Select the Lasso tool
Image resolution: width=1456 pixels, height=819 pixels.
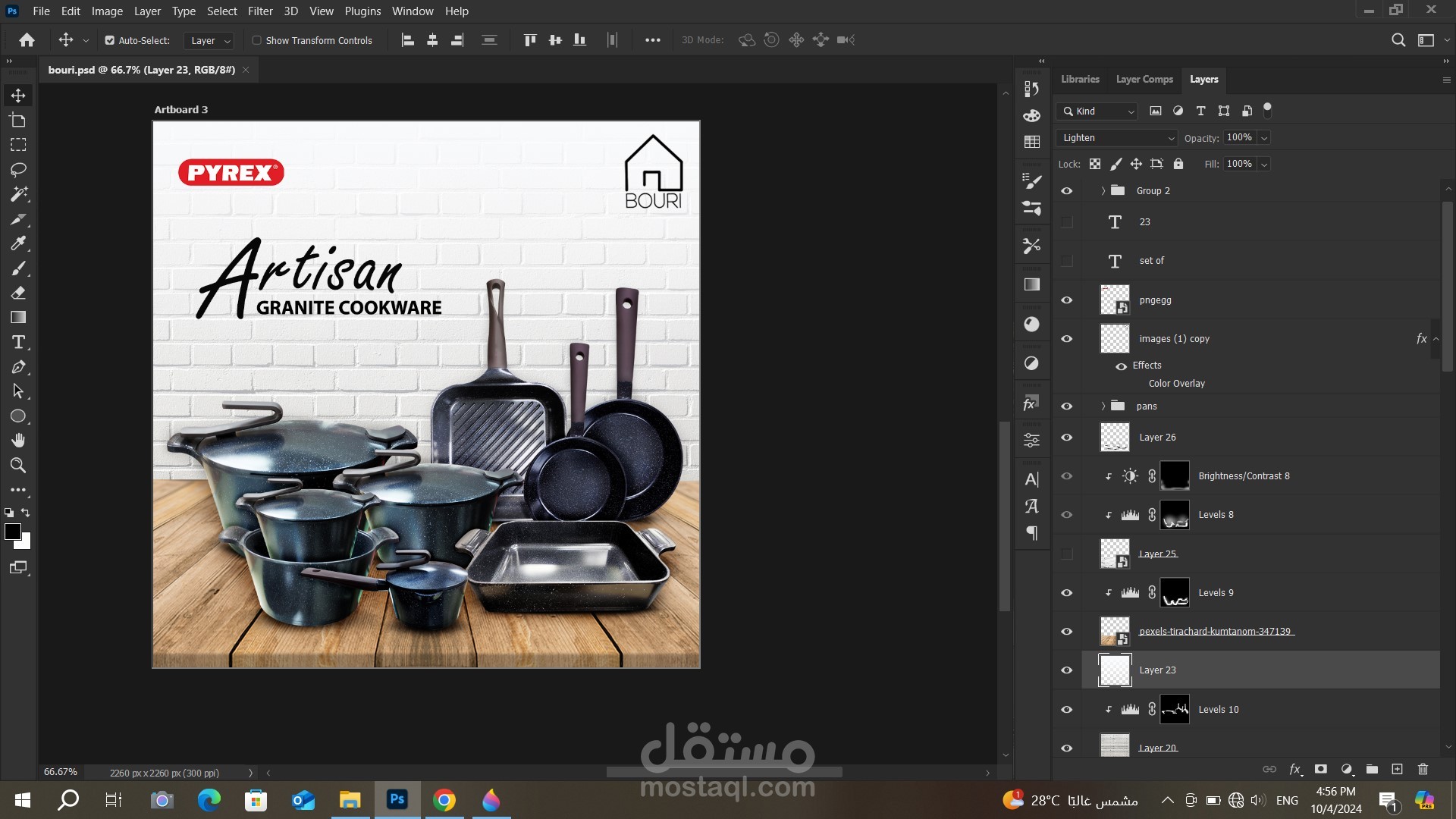18,169
